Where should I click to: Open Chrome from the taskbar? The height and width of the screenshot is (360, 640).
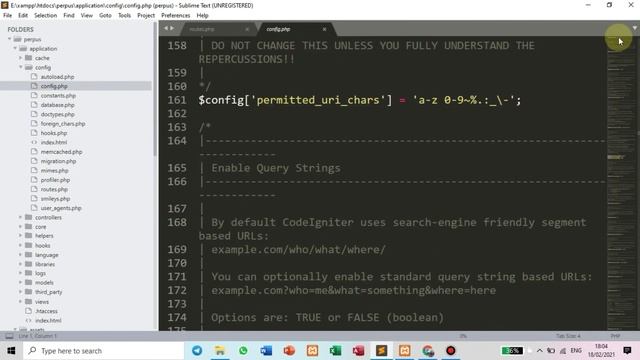(x=427, y=351)
